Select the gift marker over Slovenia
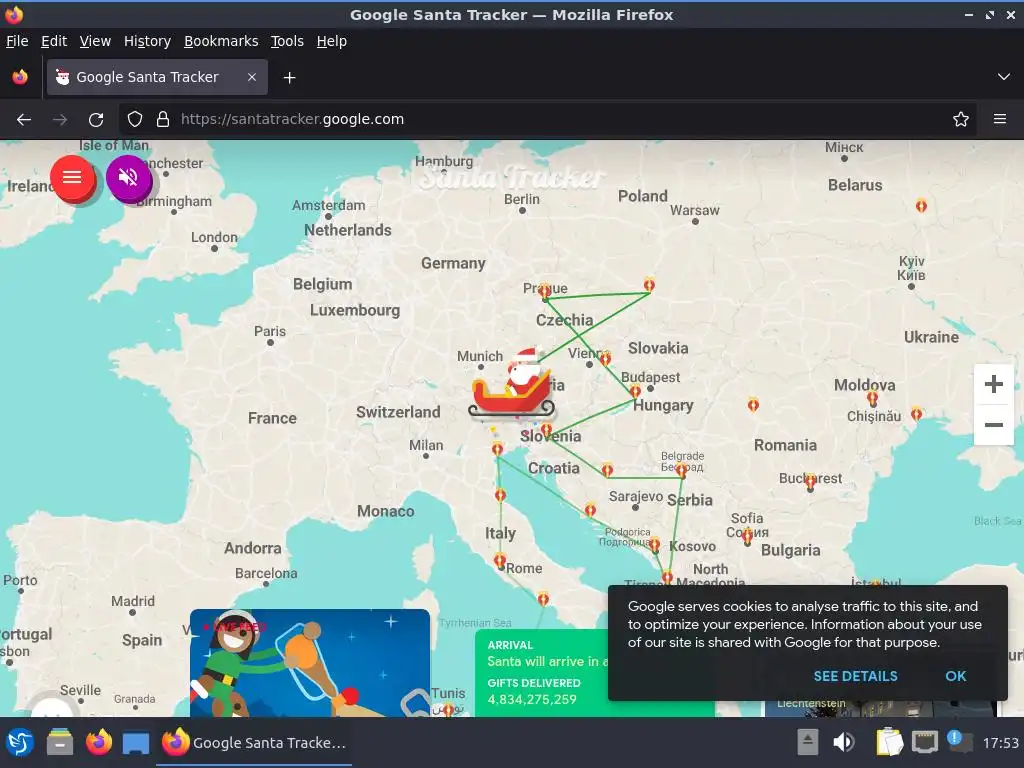The width and height of the screenshot is (1024, 768). (x=547, y=429)
